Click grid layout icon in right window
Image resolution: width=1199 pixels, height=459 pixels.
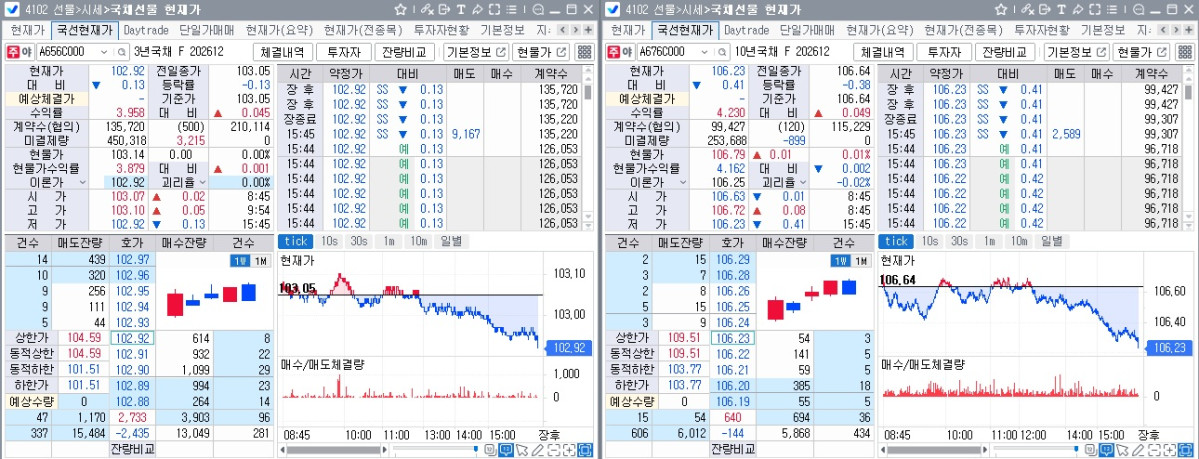coord(1184,52)
